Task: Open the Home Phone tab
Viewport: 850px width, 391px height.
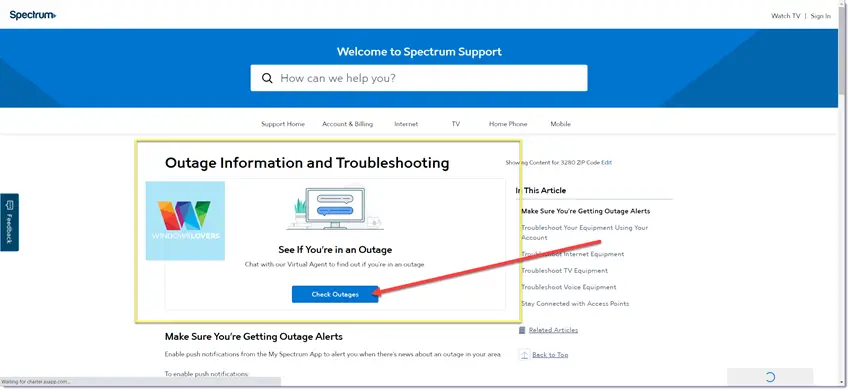Action: (x=508, y=124)
